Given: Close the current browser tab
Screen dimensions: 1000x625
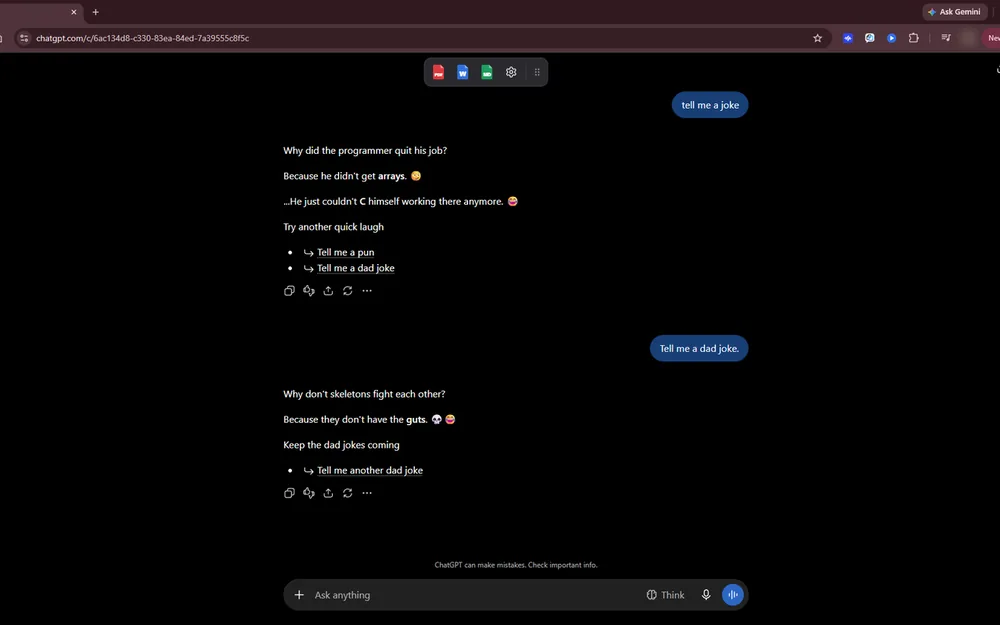Looking at the screenshot, I should tap(74, 11).
